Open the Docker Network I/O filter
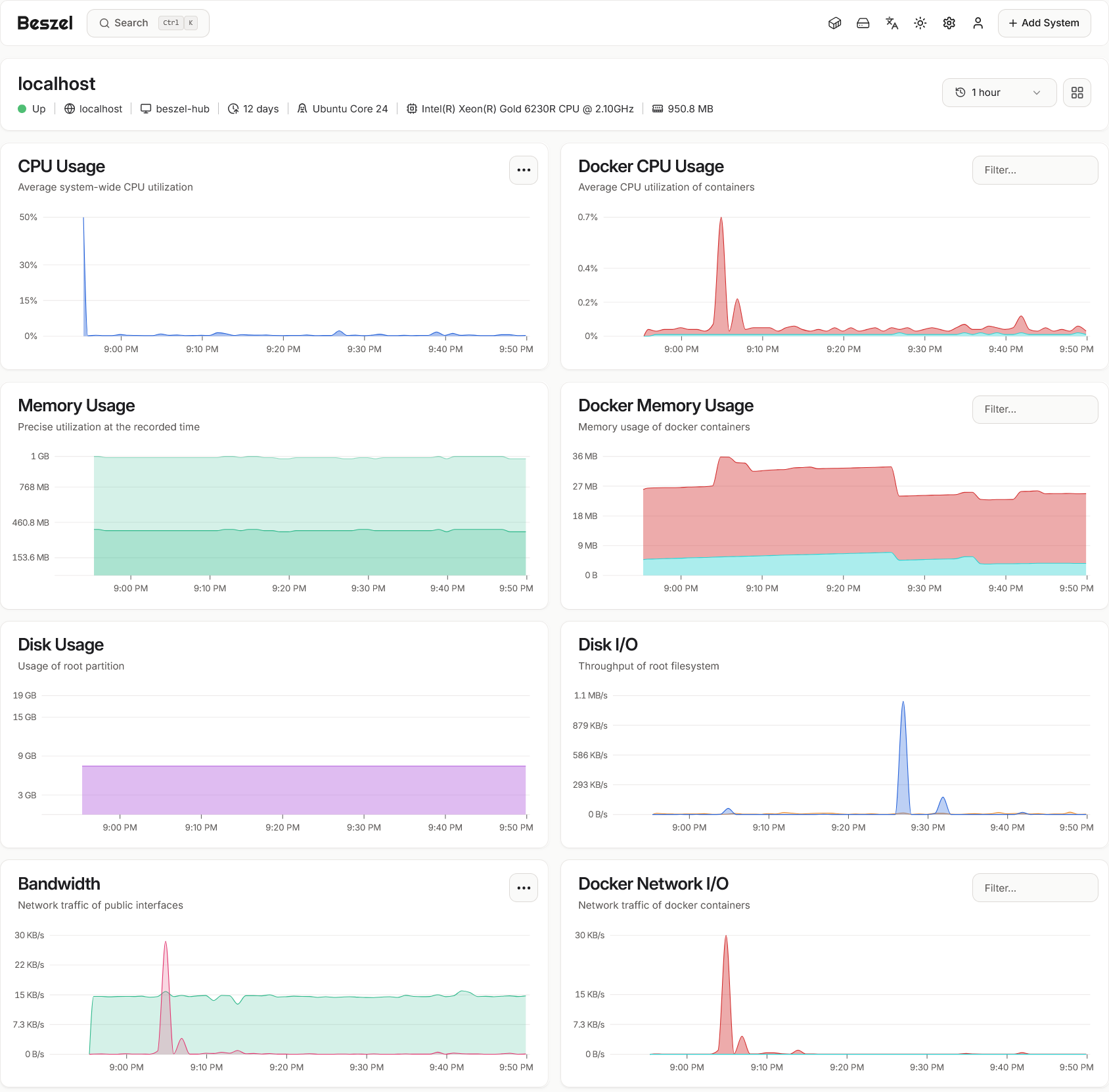 tap(1035, 887)
